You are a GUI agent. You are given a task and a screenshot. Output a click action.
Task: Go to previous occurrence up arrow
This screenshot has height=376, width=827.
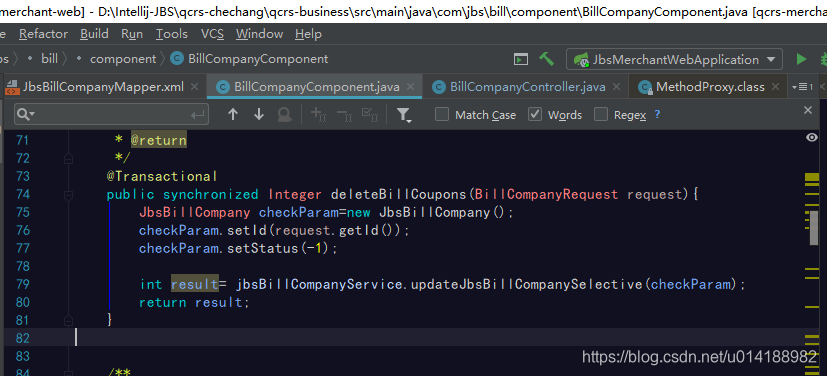[x=233, y=114]
